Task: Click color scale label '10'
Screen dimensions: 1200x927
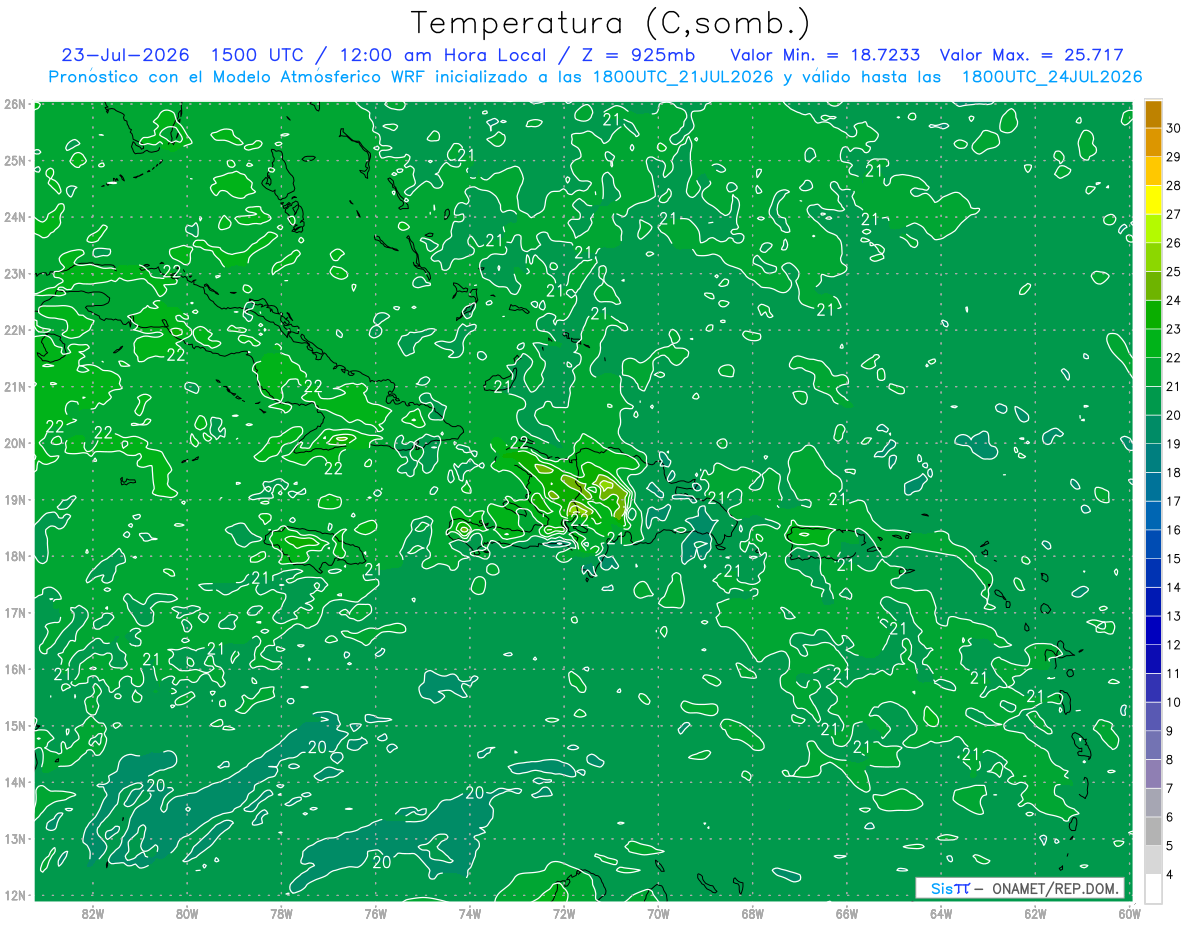Action: (x=1174, y=702)
